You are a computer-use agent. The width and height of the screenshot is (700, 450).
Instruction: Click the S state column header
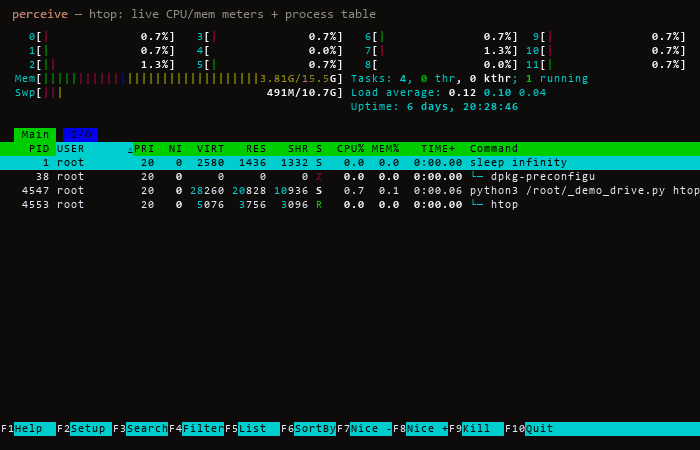[319, 149]
